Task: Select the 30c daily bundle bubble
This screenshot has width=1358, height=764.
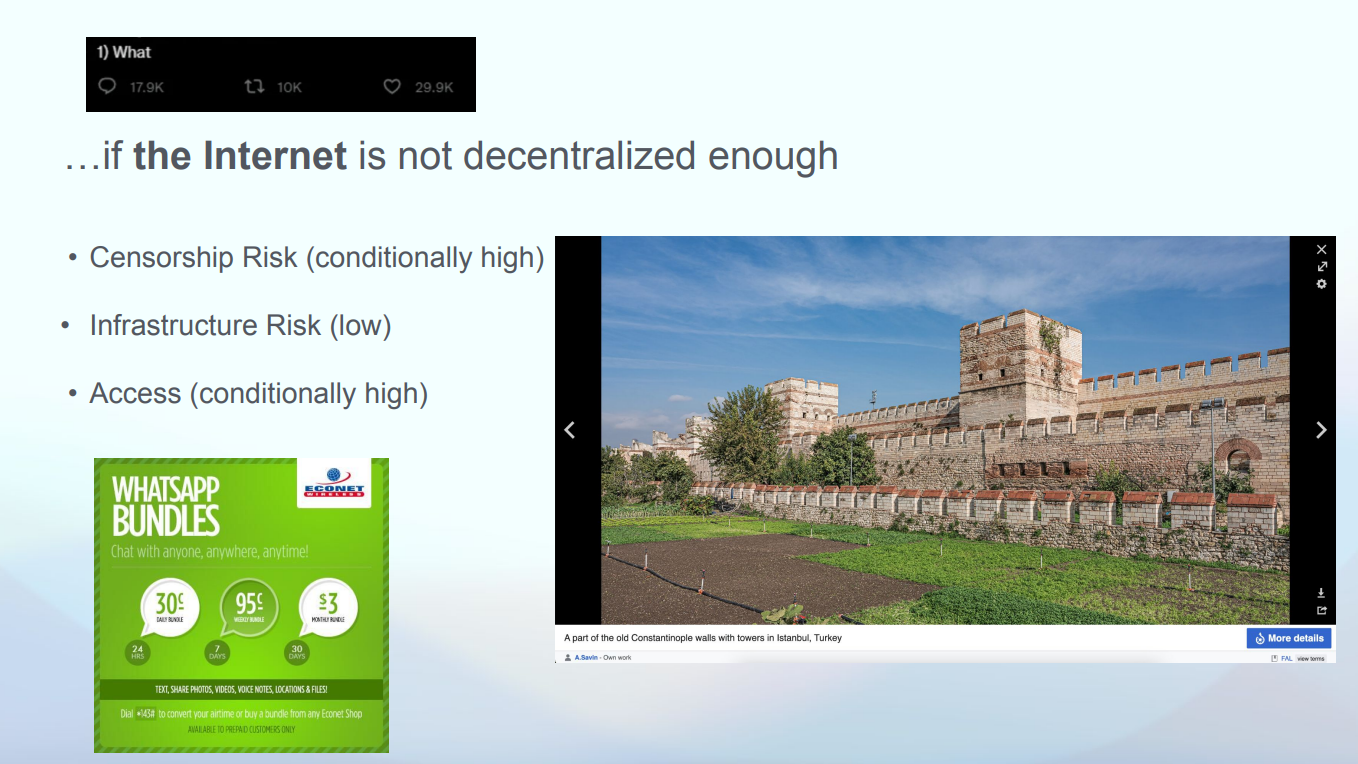Action: point(169,607)
